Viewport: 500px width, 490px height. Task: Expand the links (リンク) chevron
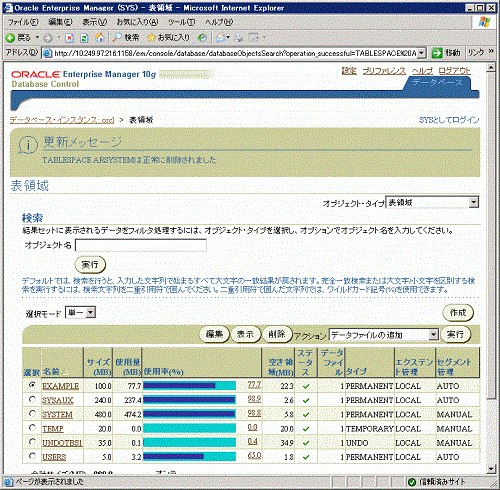point(491,51)
